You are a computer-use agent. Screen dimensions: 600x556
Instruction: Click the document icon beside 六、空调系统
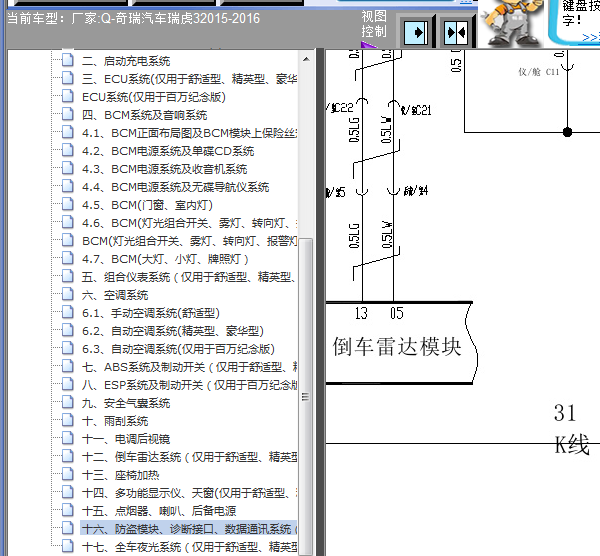68,294
